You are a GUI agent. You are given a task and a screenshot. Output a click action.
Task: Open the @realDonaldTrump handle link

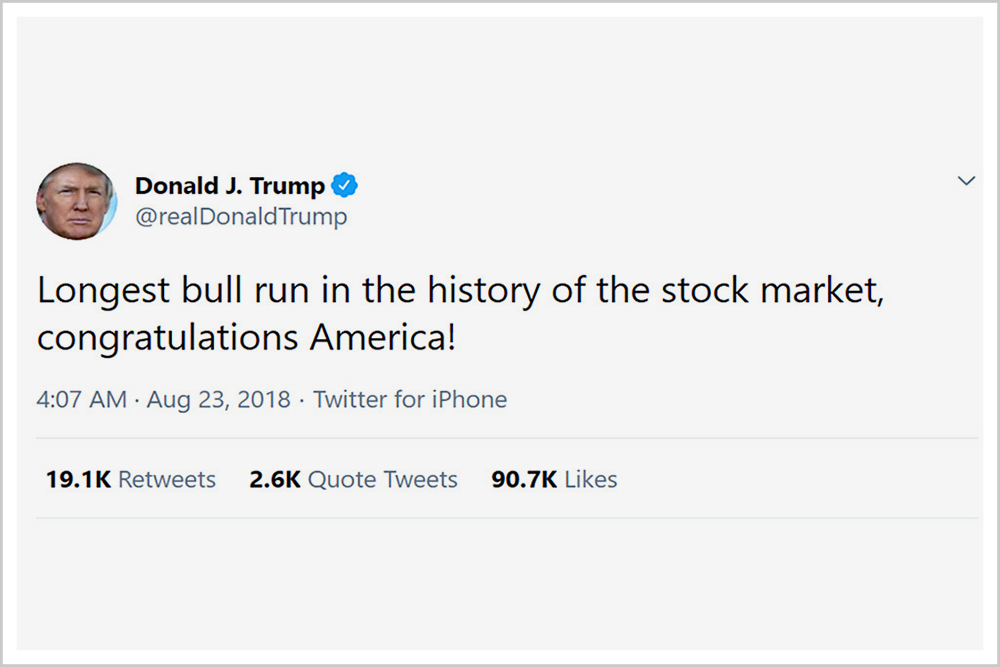241,216
